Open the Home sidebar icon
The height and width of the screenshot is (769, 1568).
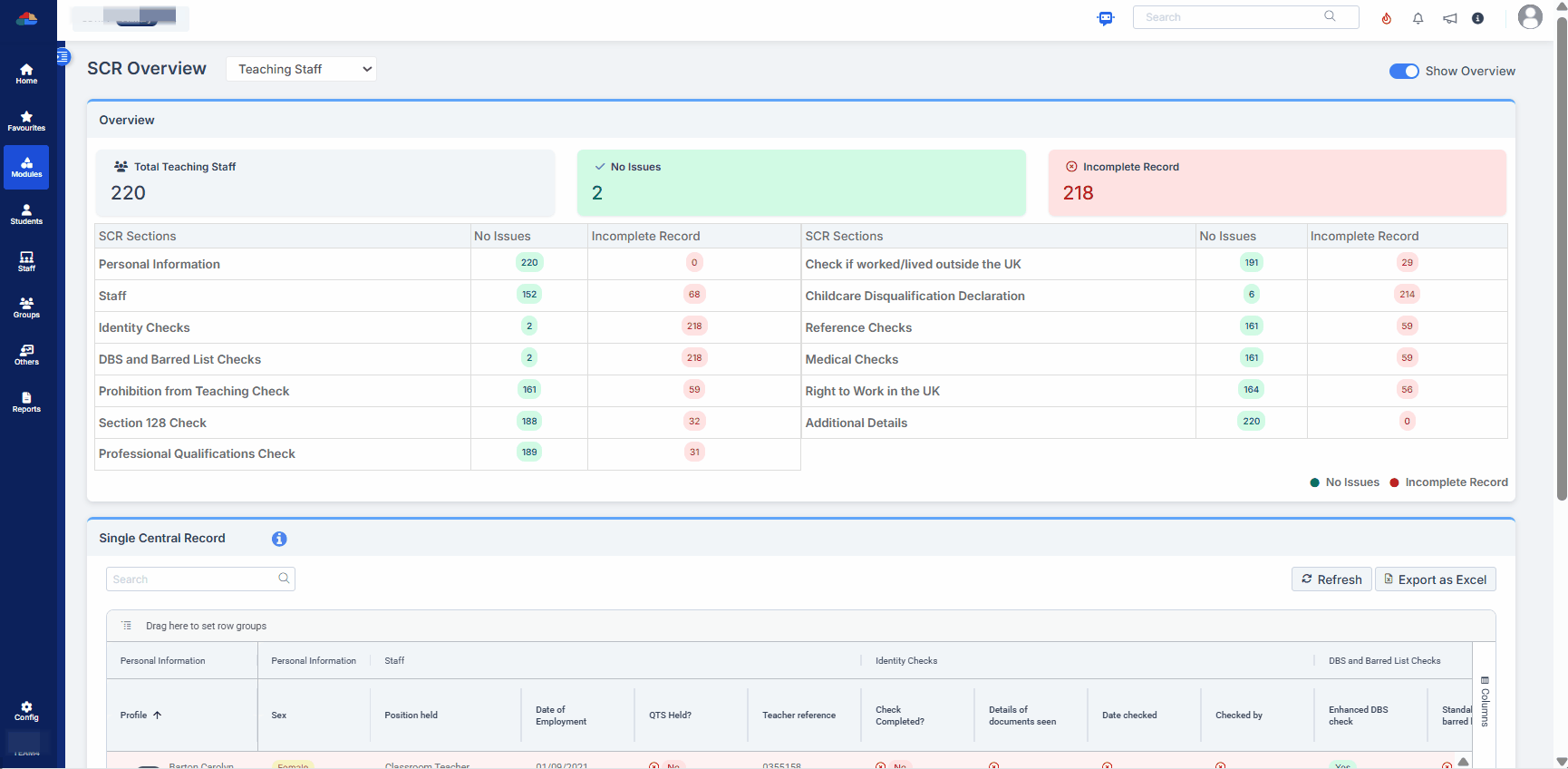[26, 73]
